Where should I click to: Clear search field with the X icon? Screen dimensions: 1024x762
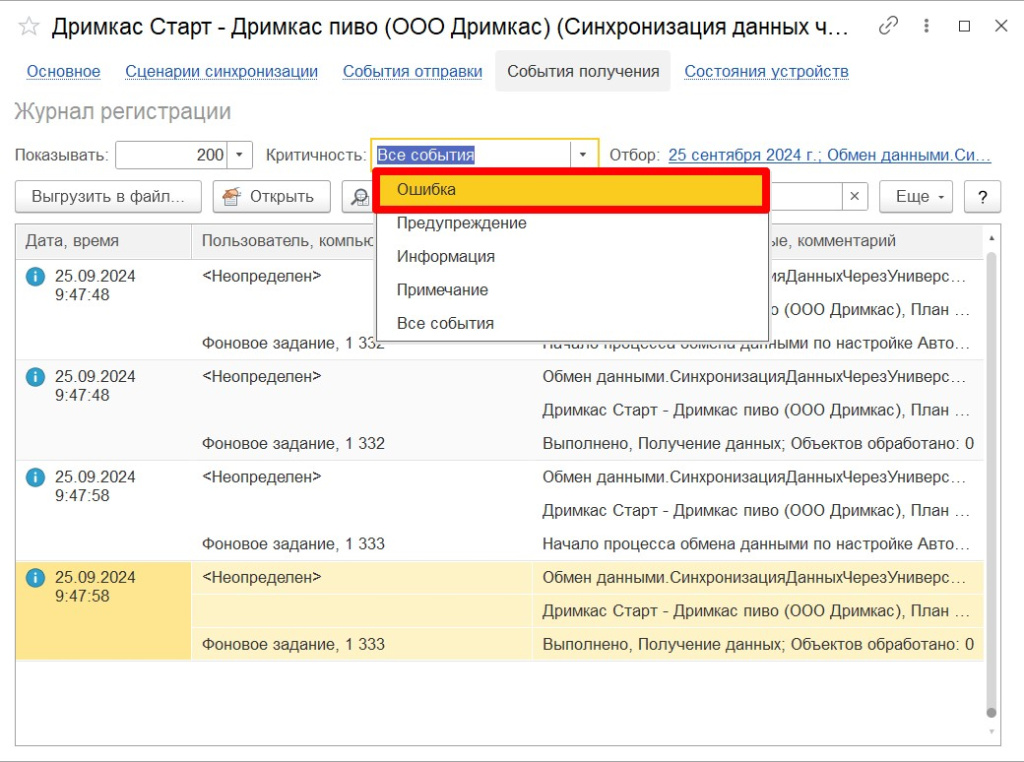[853, 197]
